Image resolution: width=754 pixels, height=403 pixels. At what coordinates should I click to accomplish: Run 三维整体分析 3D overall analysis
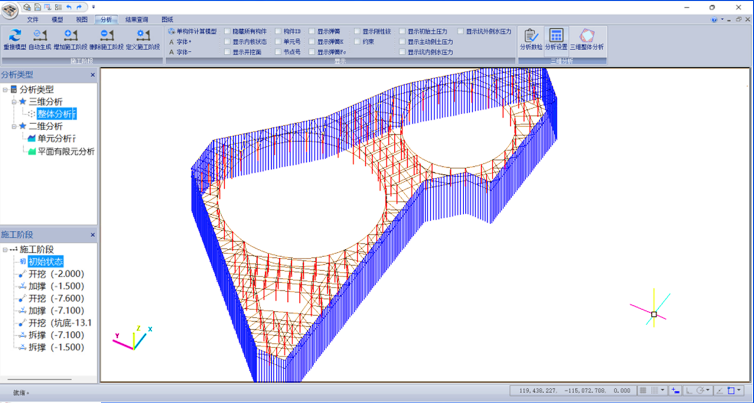tap(587, 37)
